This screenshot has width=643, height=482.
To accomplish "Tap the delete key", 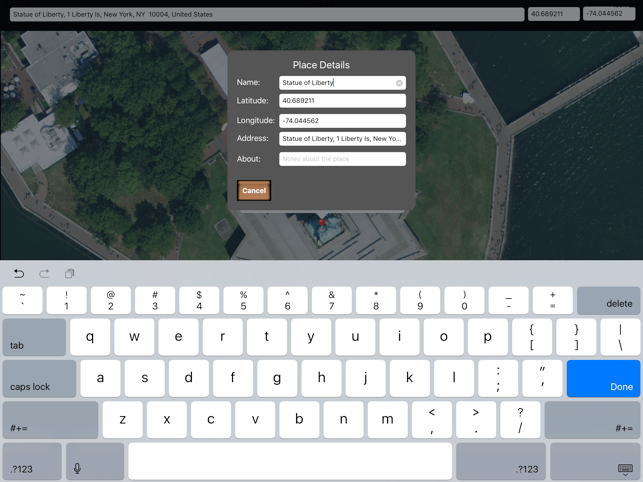I will [609, 300].
